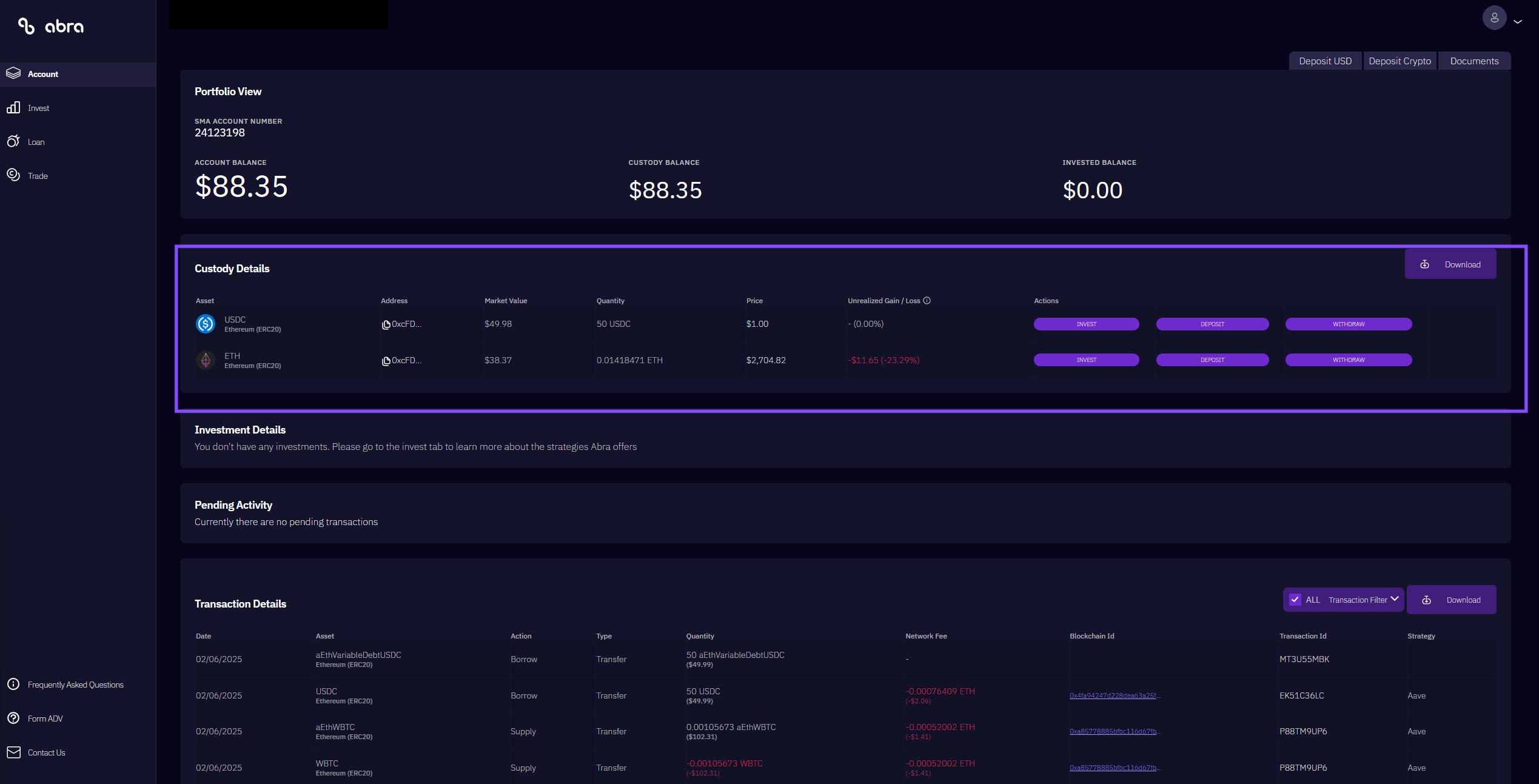The image size is (1539, 784).
Task: Open Frequently Asked Questions link
Action: 75,685
